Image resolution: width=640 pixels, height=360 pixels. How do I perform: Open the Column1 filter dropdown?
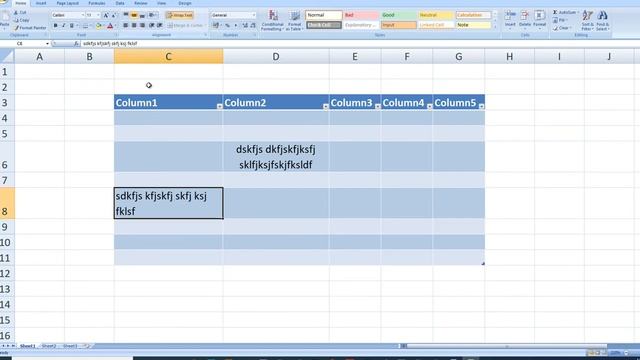[220, 106]
